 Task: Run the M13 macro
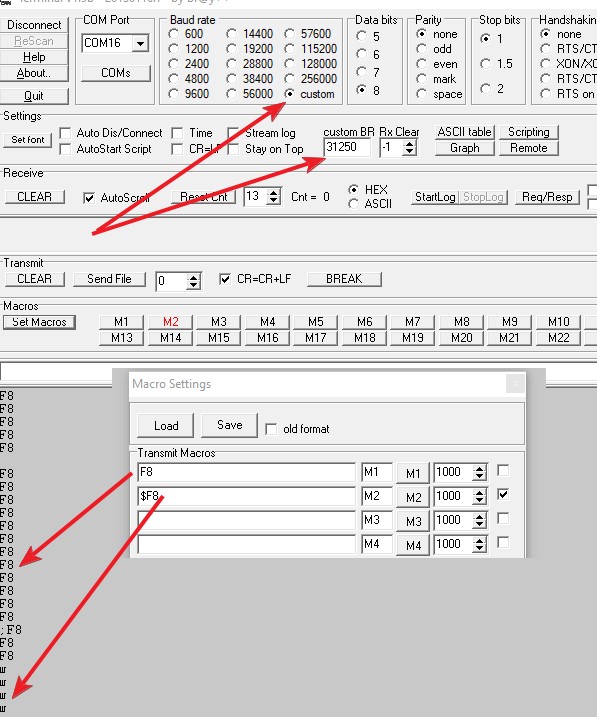click(x=122, y=338)
